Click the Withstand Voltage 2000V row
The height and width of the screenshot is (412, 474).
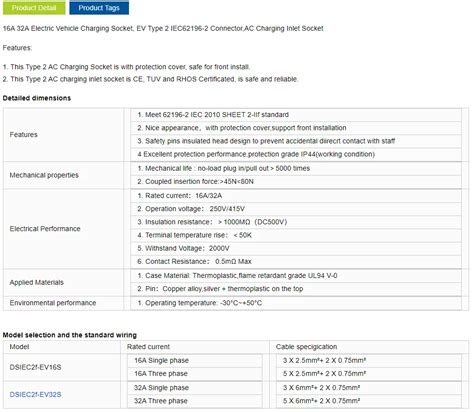pyautogui.click(x=296, y=248)
